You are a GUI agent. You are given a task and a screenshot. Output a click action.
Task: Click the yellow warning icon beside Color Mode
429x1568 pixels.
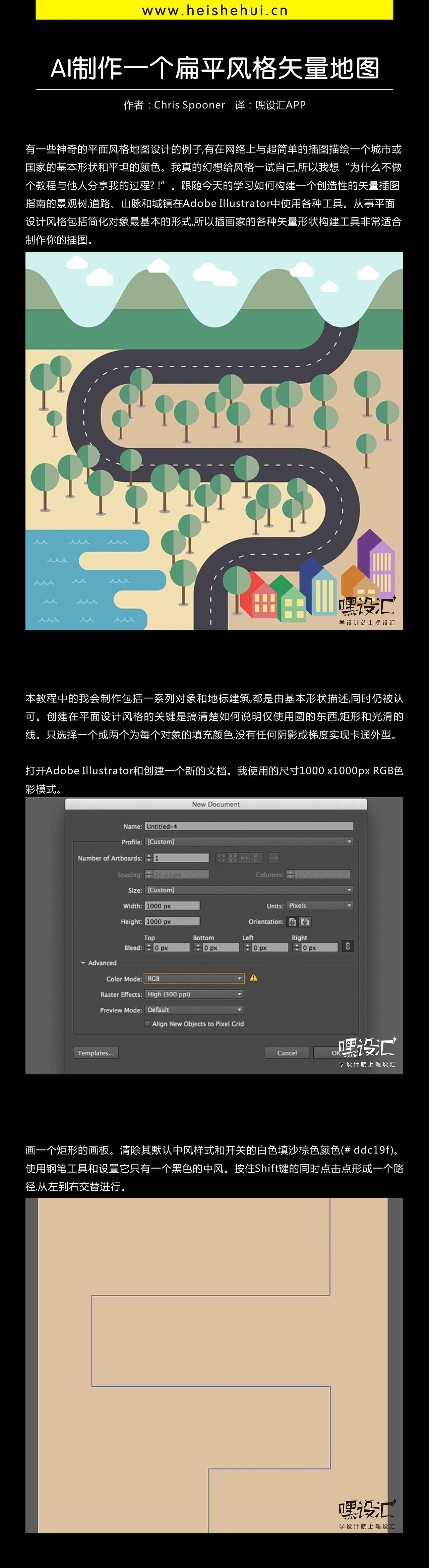tap(254, 978)
